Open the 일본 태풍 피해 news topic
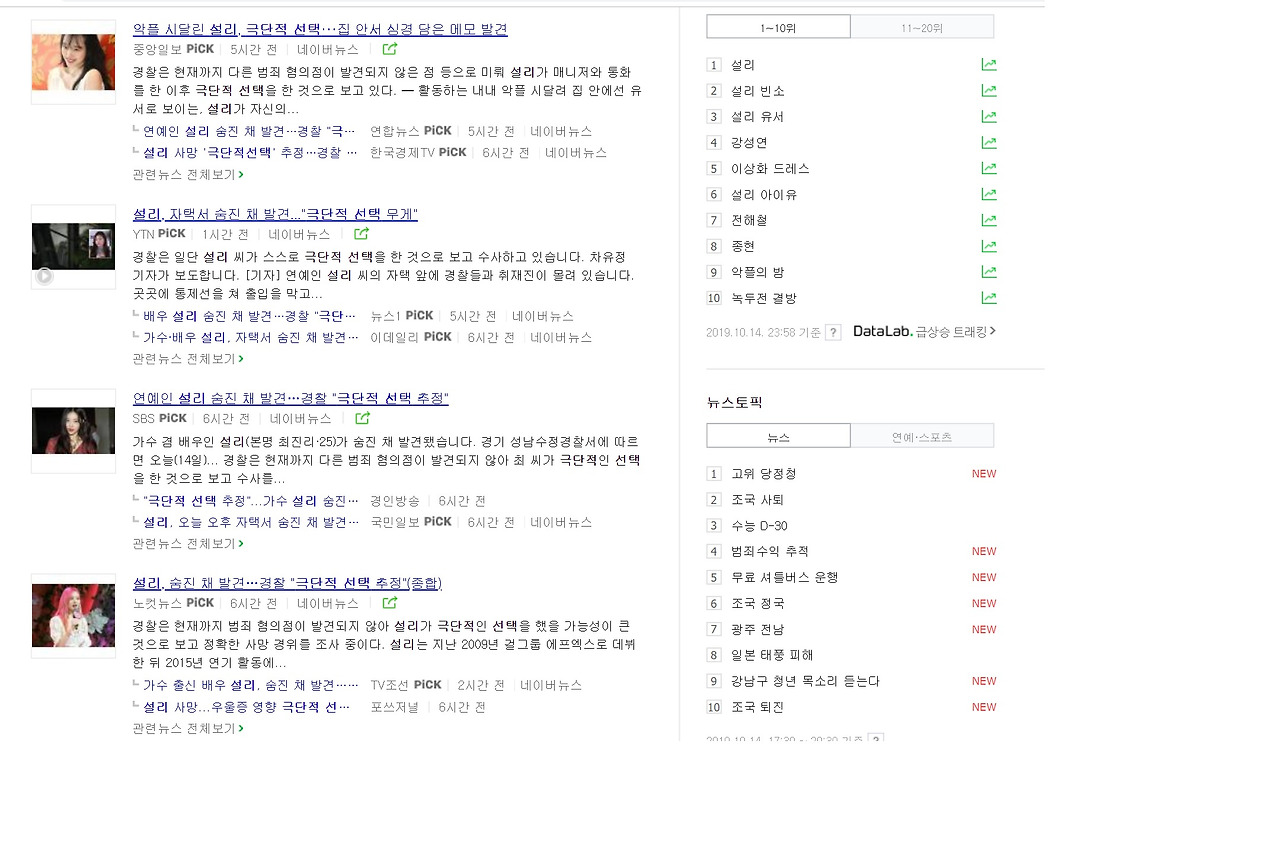Image resolution: width=1280 pixels, height=853 pixels. tap(772, 655)
